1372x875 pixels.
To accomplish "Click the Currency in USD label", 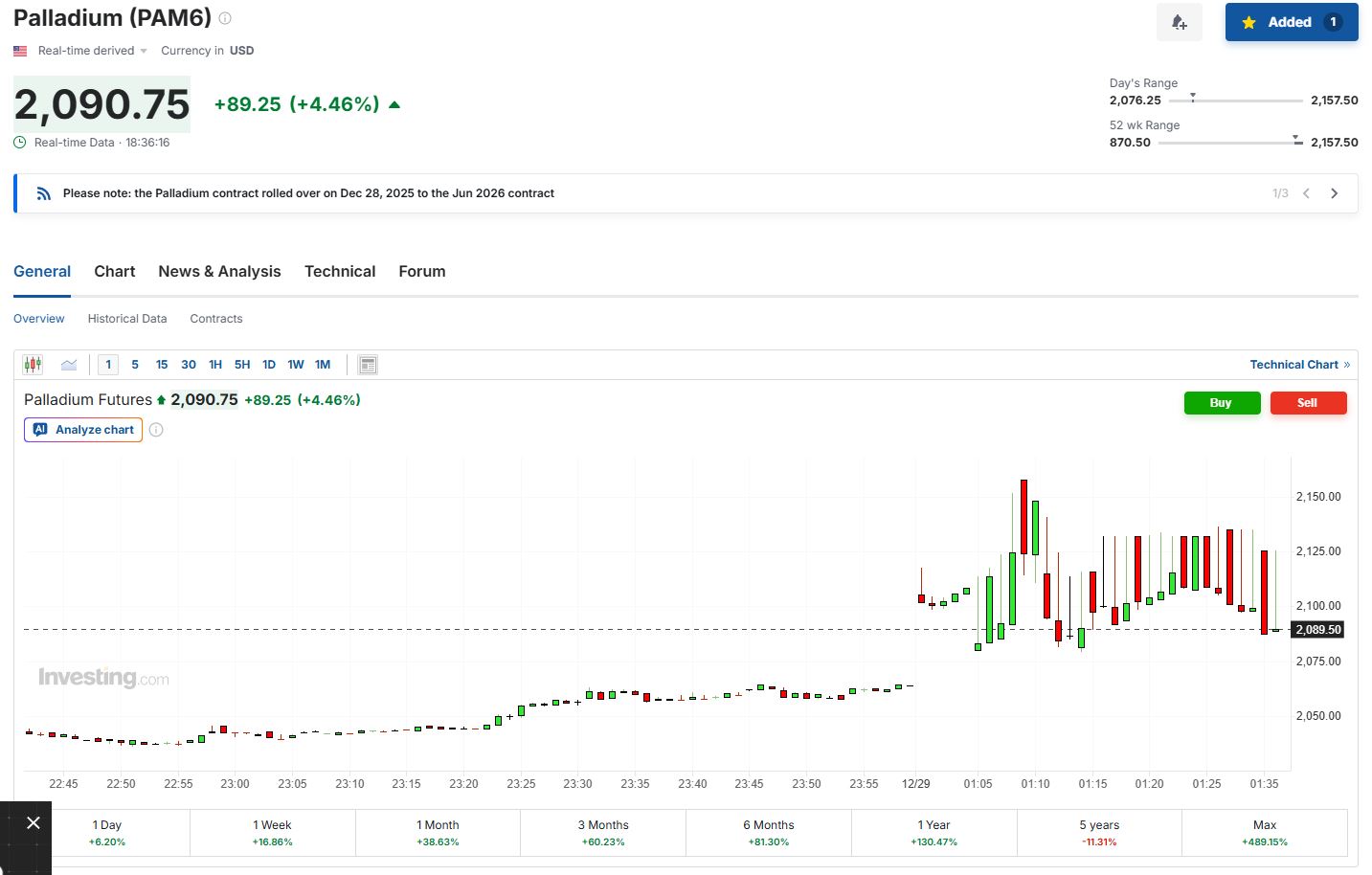I will [208, 51].
